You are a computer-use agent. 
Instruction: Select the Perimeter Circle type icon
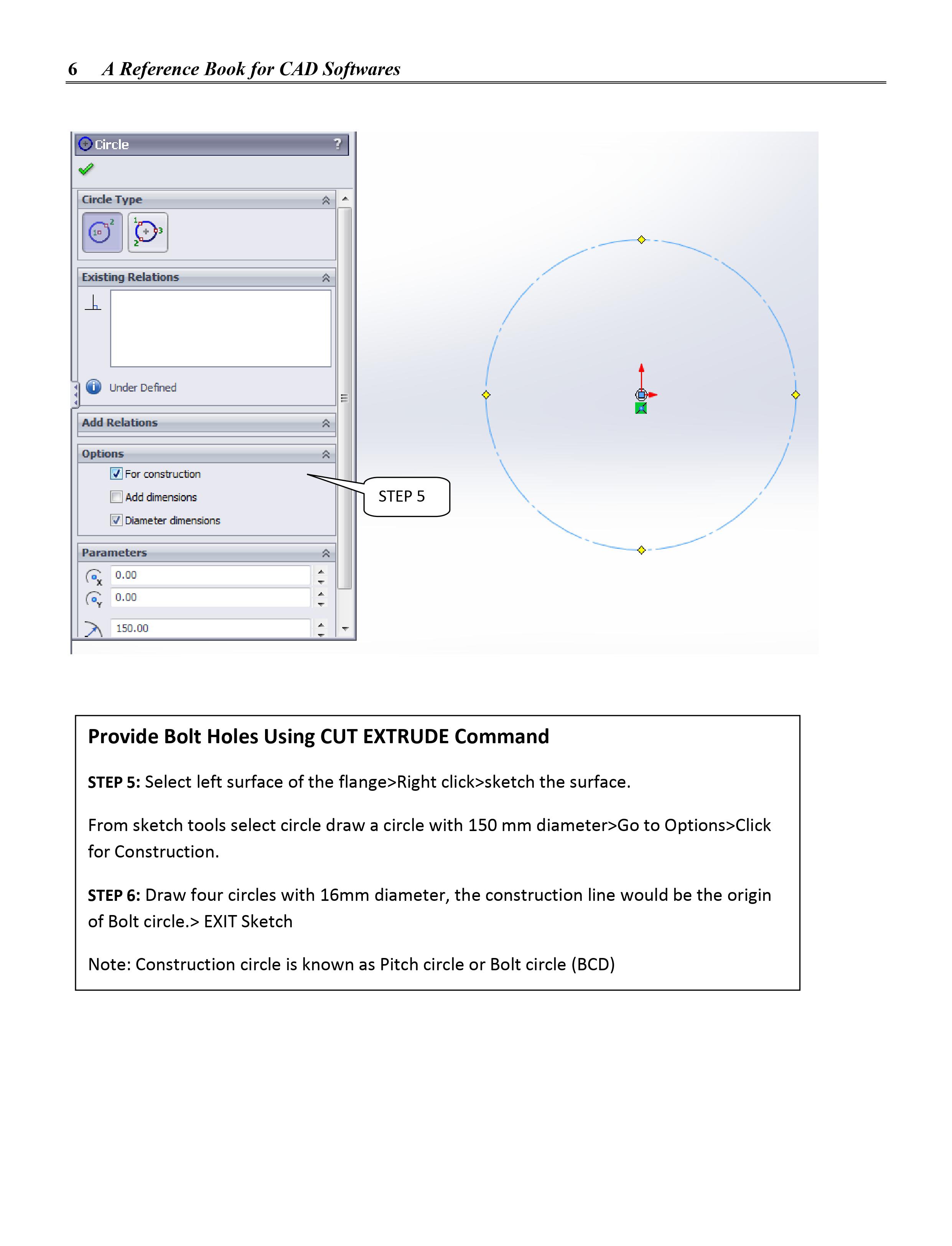pos(148,232)
